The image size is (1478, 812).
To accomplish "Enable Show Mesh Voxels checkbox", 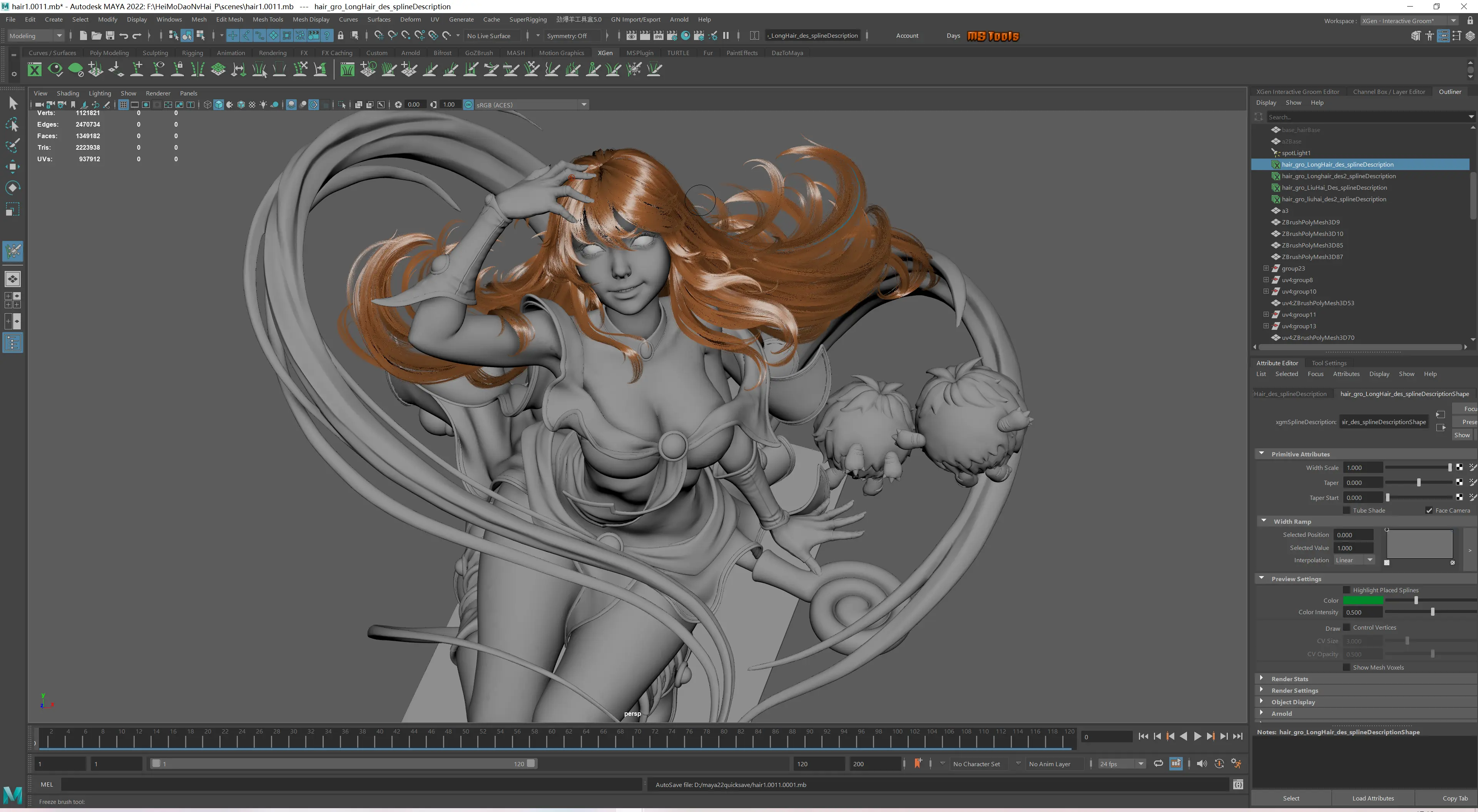I will 1346,667.
